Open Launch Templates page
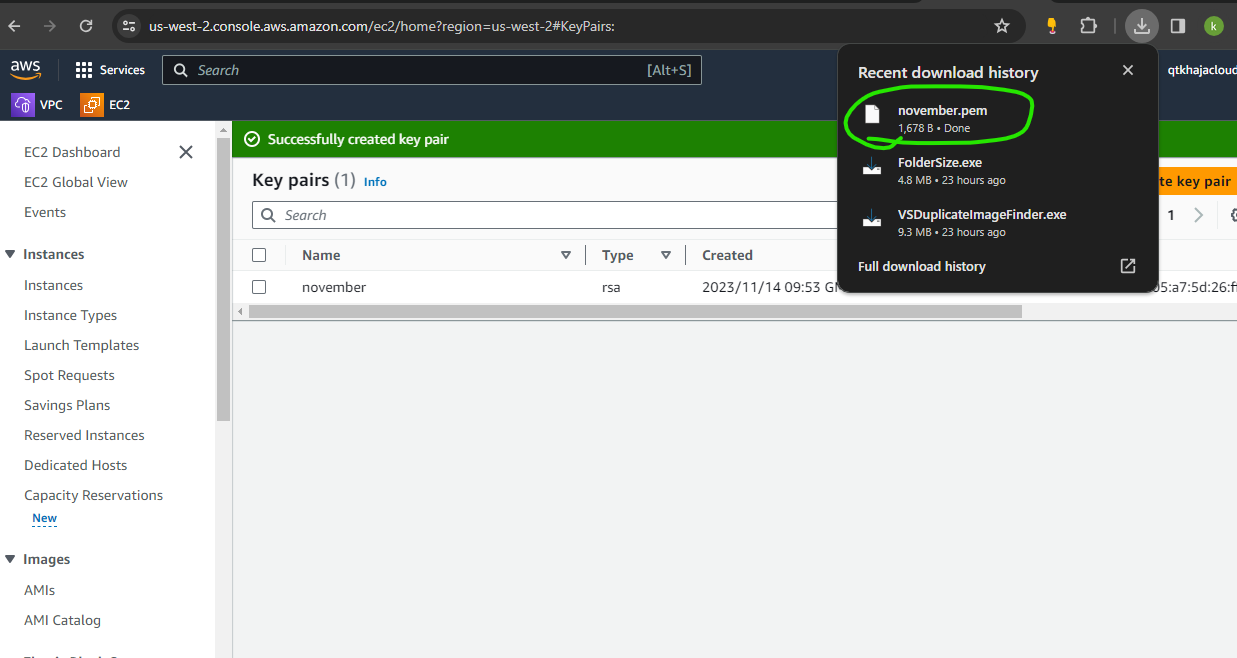This screenshot has width=1237, height=658. [81, 345]
